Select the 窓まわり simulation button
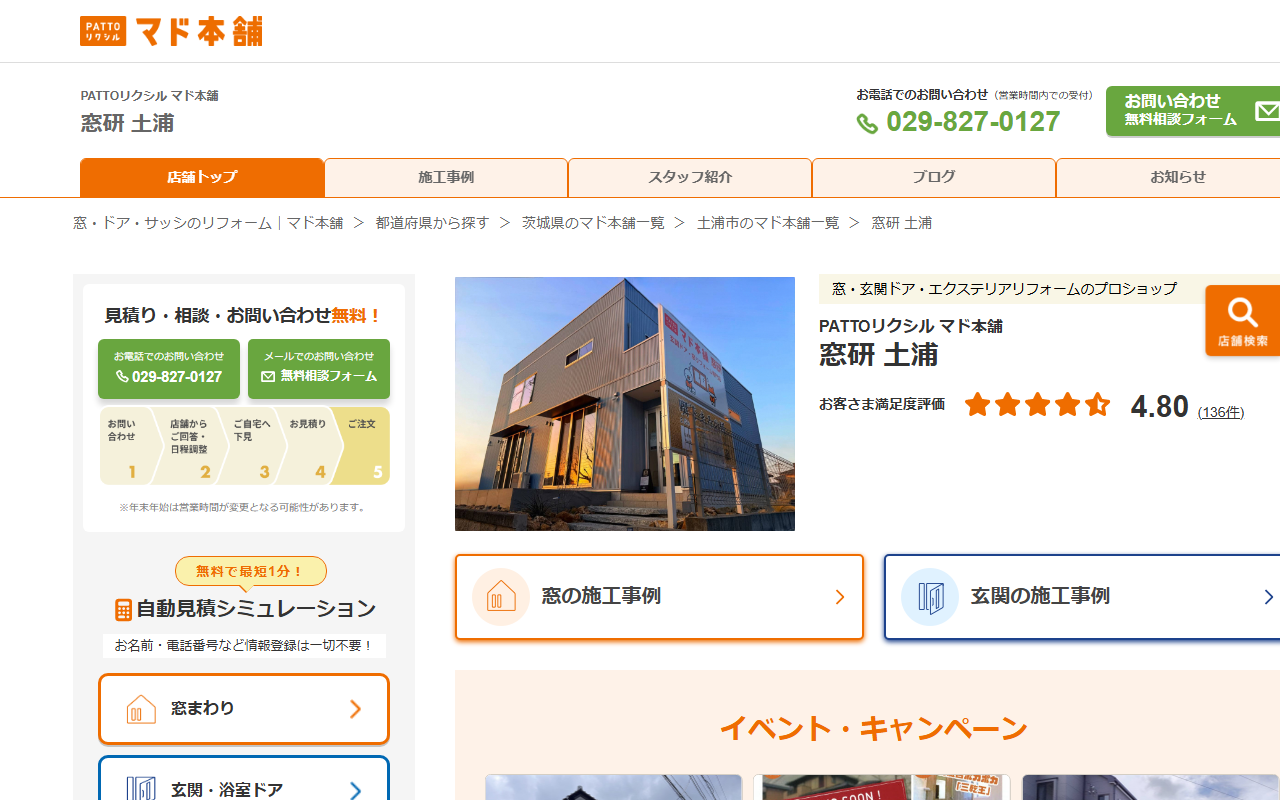 [x=244, y=709]
